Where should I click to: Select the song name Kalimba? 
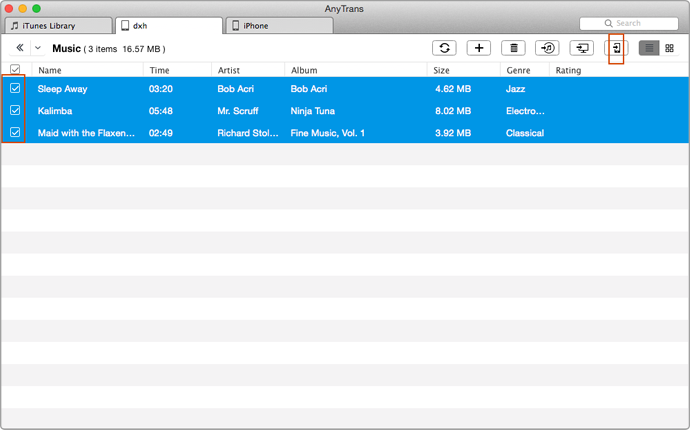click(x=55, y=111)
